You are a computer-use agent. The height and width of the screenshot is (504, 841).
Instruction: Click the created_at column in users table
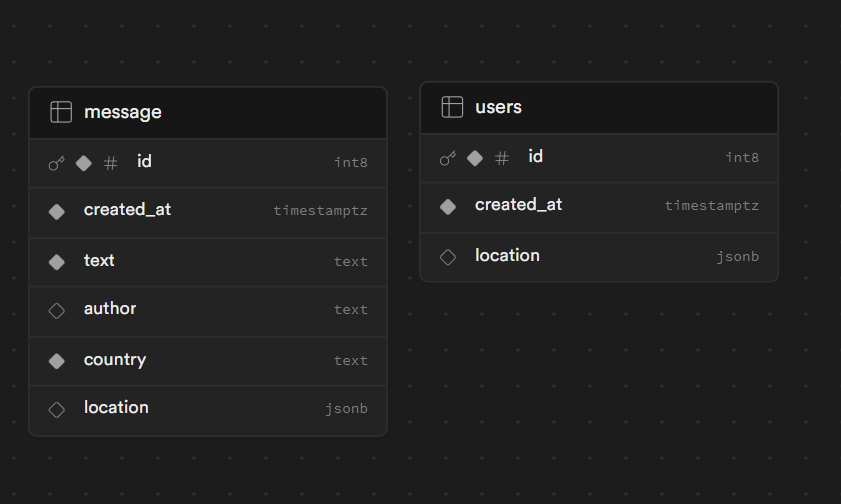(518, 205)
